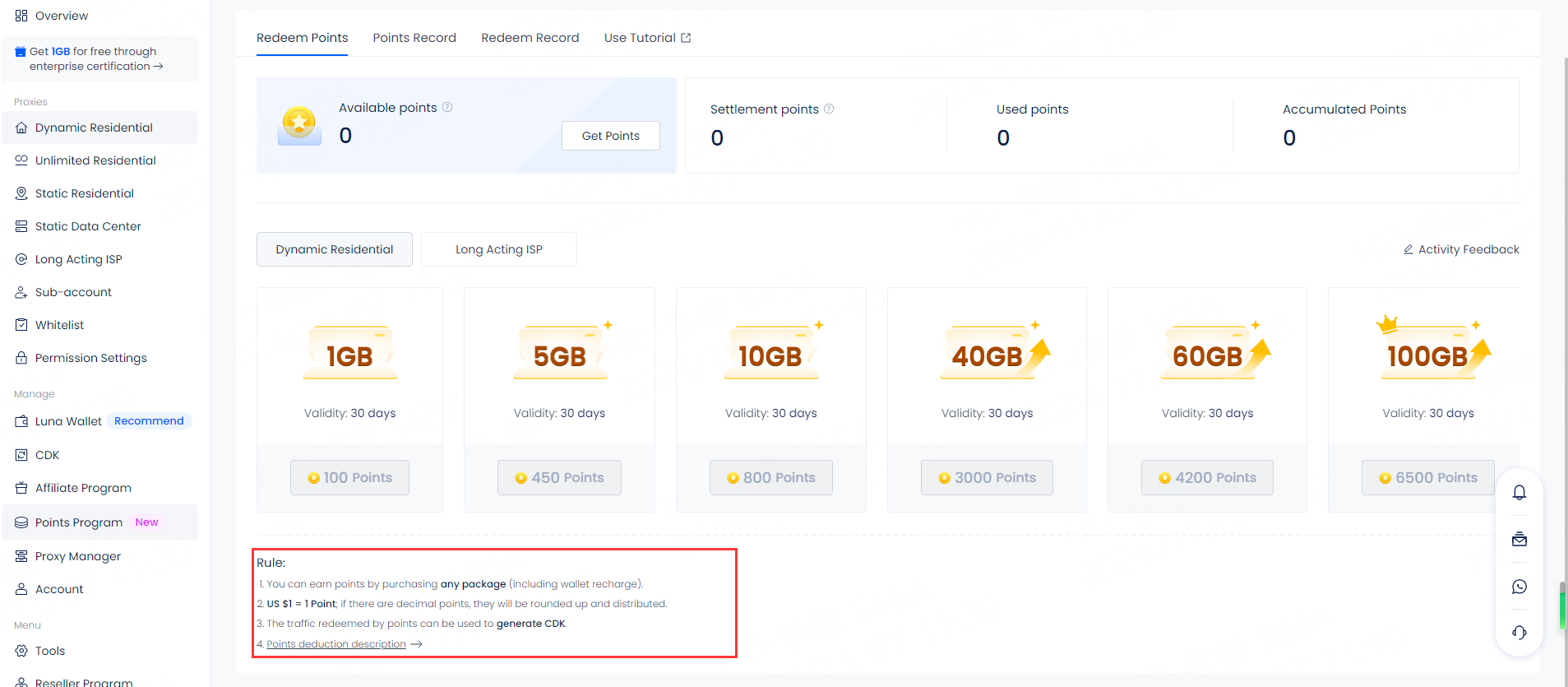Click the Sub-account user icon

21,292
